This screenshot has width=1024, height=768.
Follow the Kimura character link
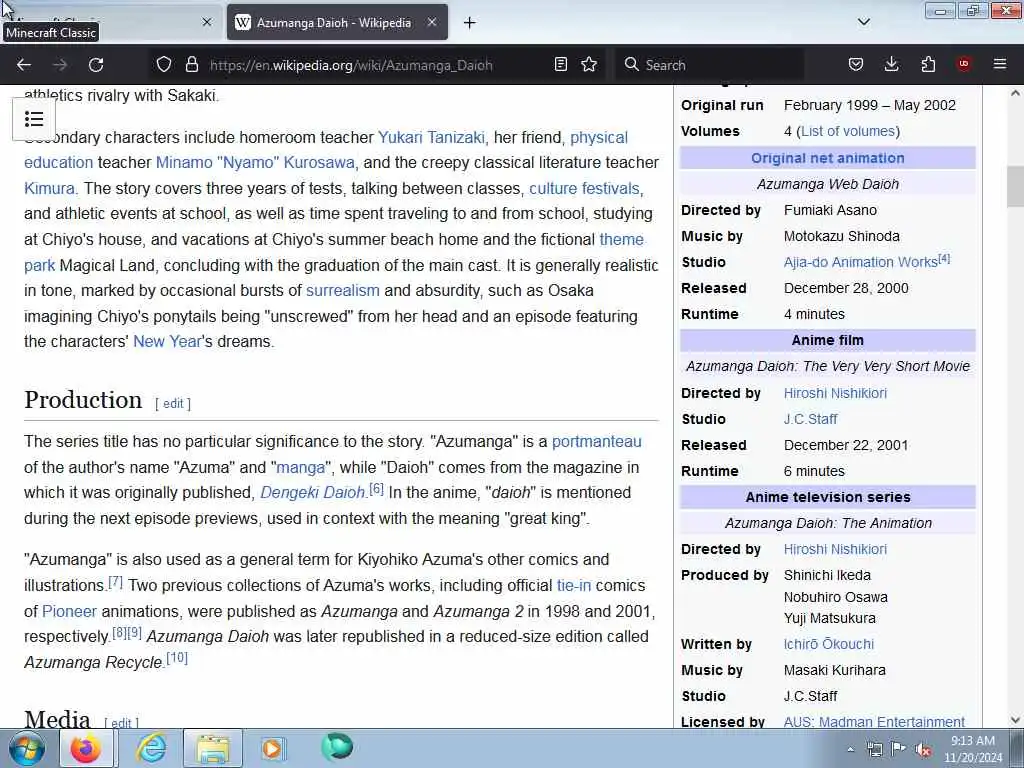tap(50, 188)
